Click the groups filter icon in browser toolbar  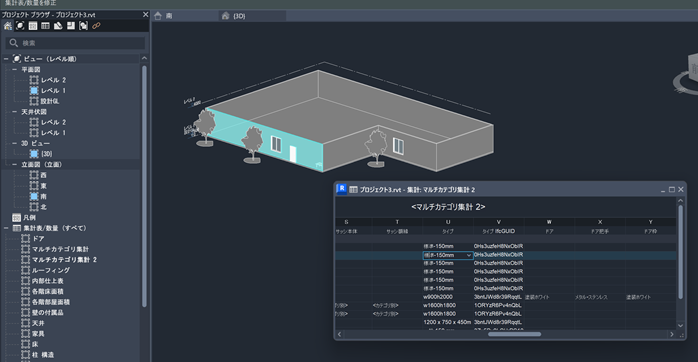pyautogui.click(x=83, y=26)
